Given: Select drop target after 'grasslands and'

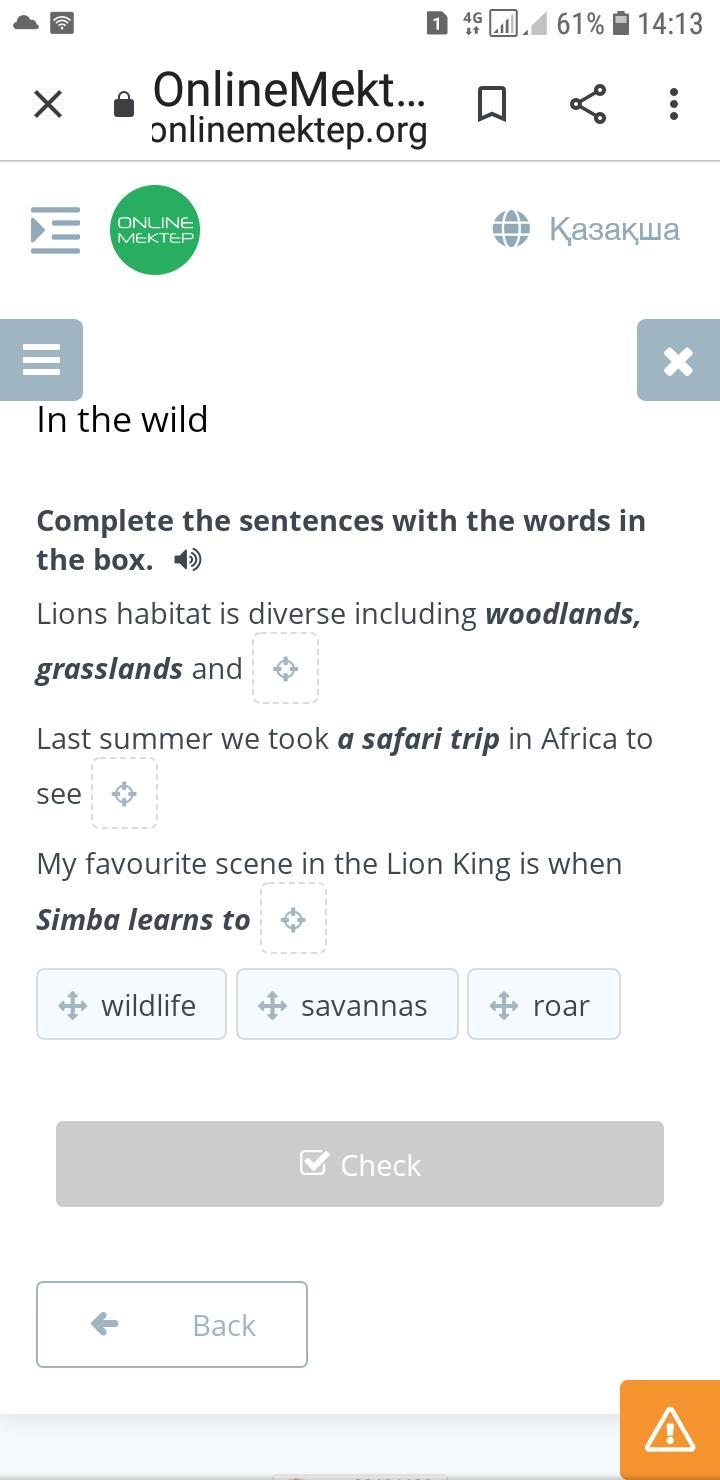Looking at the screenshot, I should pos(285,668).
